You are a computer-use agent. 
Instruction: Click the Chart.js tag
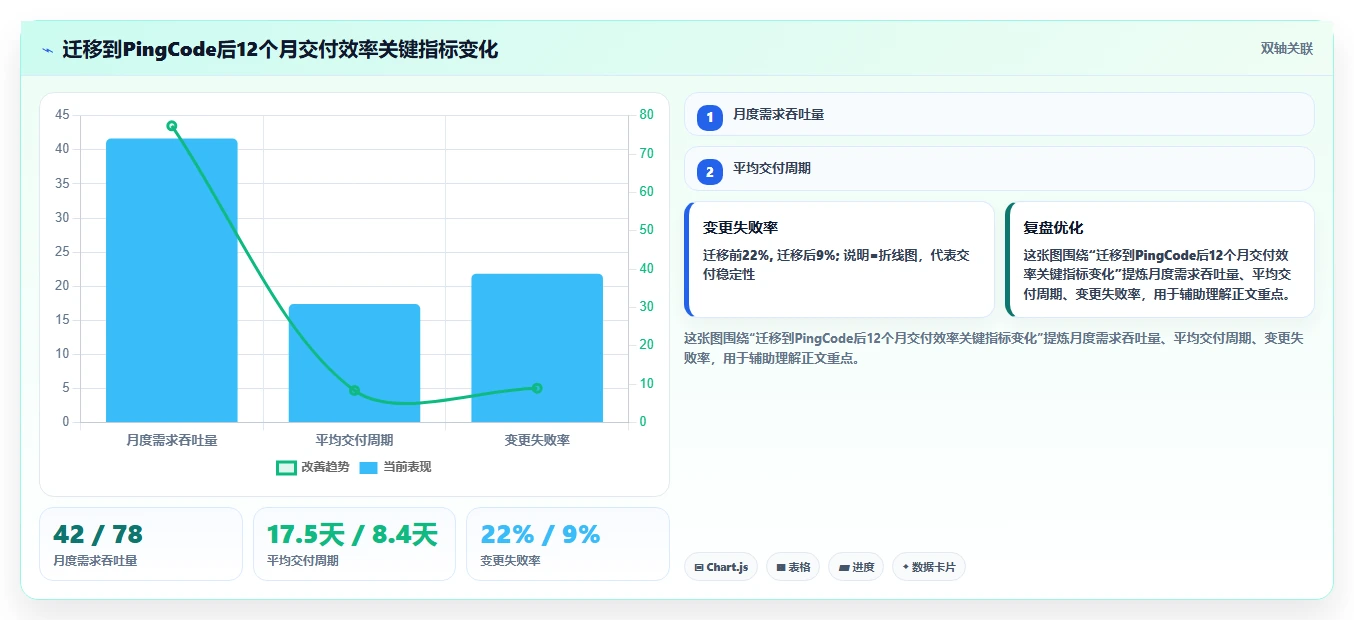click(x=721, y=567)
